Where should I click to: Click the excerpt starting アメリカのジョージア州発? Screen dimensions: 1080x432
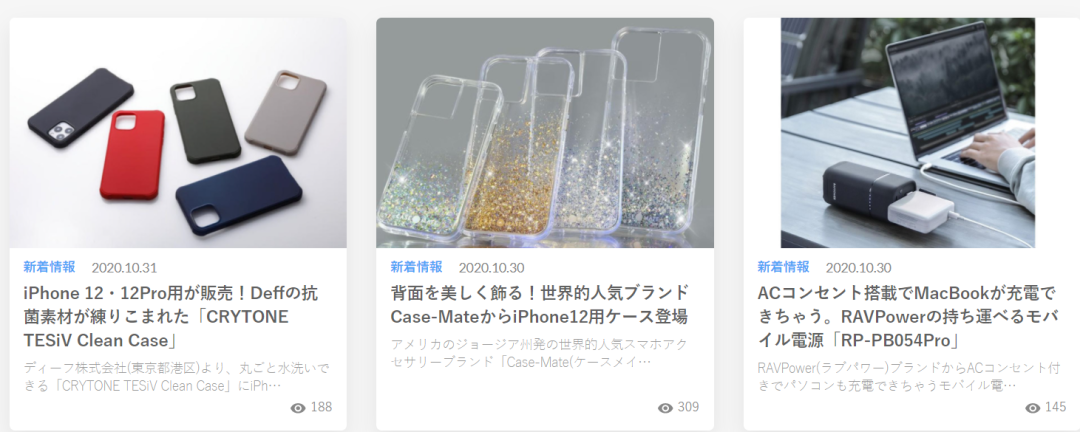tap(539, 353)
